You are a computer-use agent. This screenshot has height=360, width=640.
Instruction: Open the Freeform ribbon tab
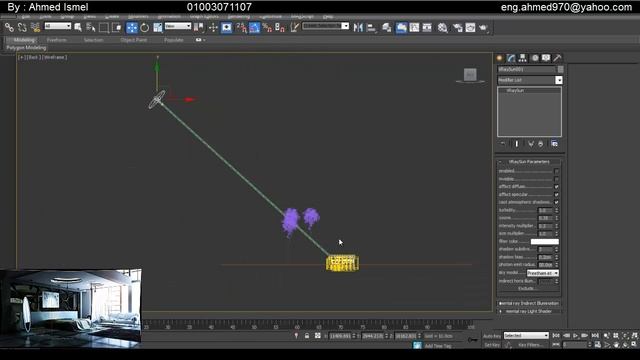(56, 40)
